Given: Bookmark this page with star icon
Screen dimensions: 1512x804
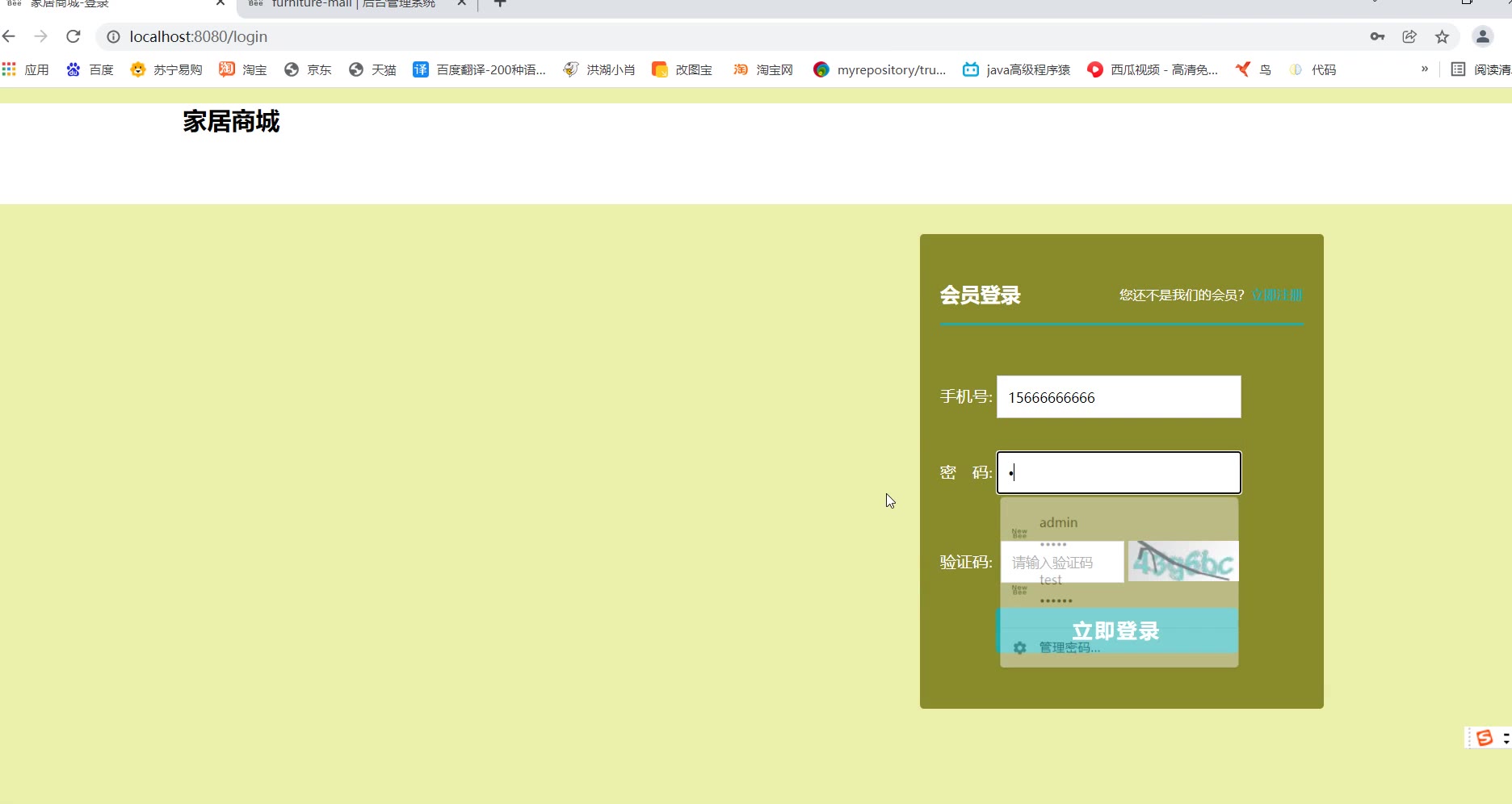Looking at the screenshot, I should pyautogui.click(x=1442, y=36).
